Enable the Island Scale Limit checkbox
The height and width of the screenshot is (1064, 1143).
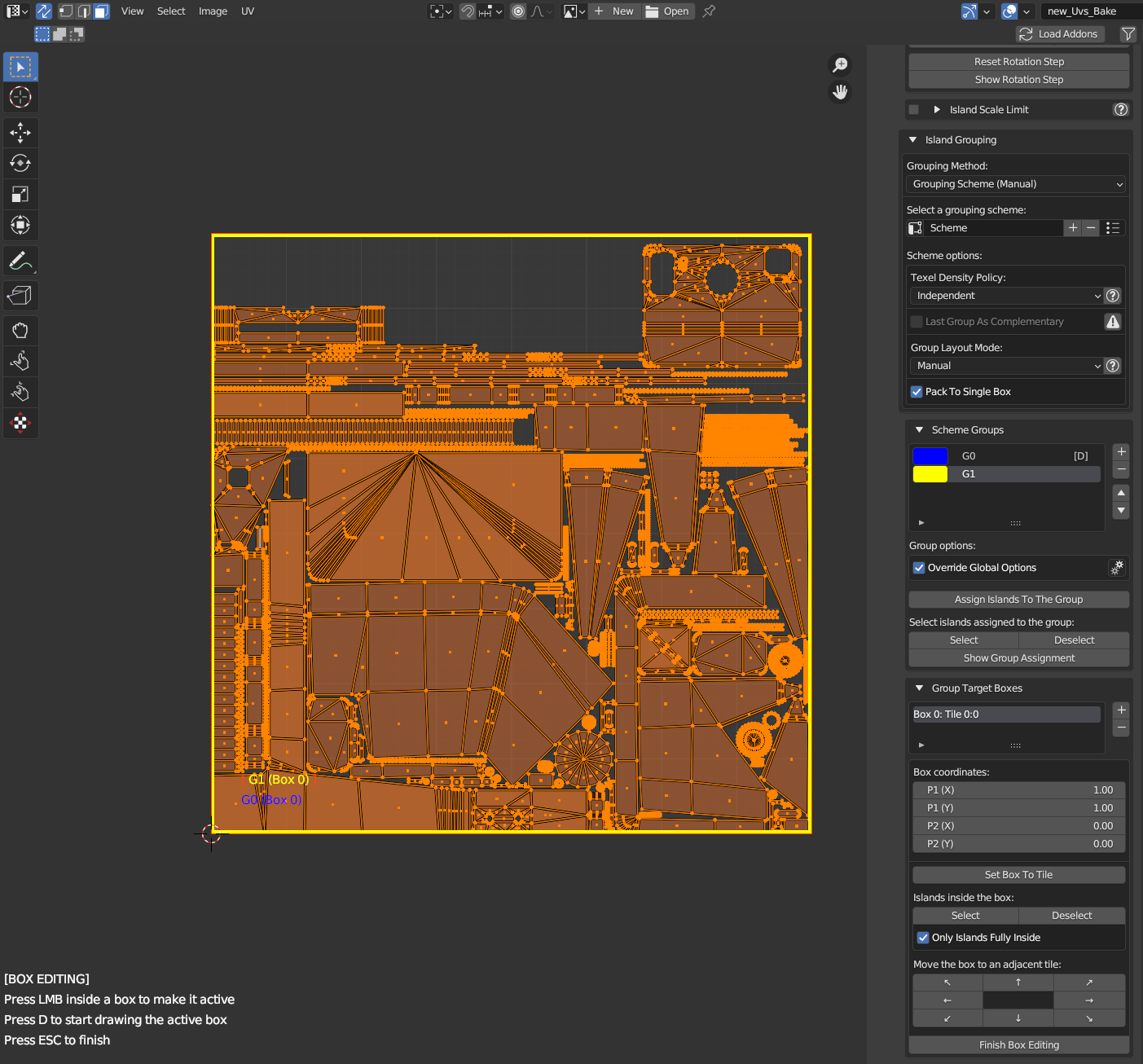pyautogui.click(x=914, y=109)
